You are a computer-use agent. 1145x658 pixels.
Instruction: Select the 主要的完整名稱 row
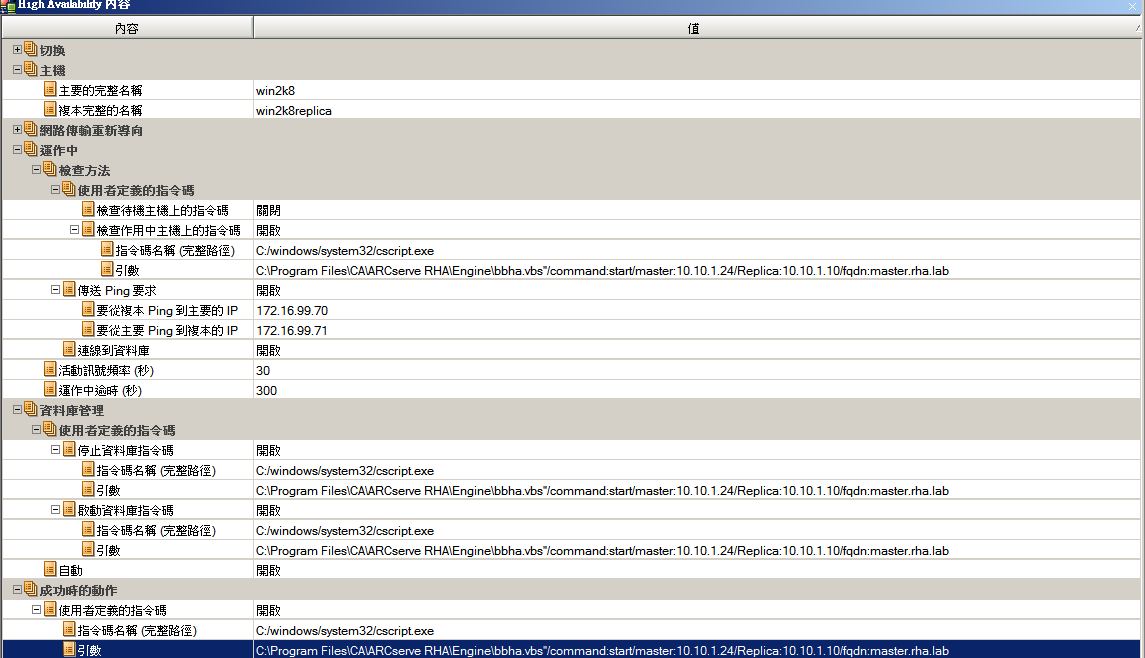pyautogui.click(x=101, y=91)
